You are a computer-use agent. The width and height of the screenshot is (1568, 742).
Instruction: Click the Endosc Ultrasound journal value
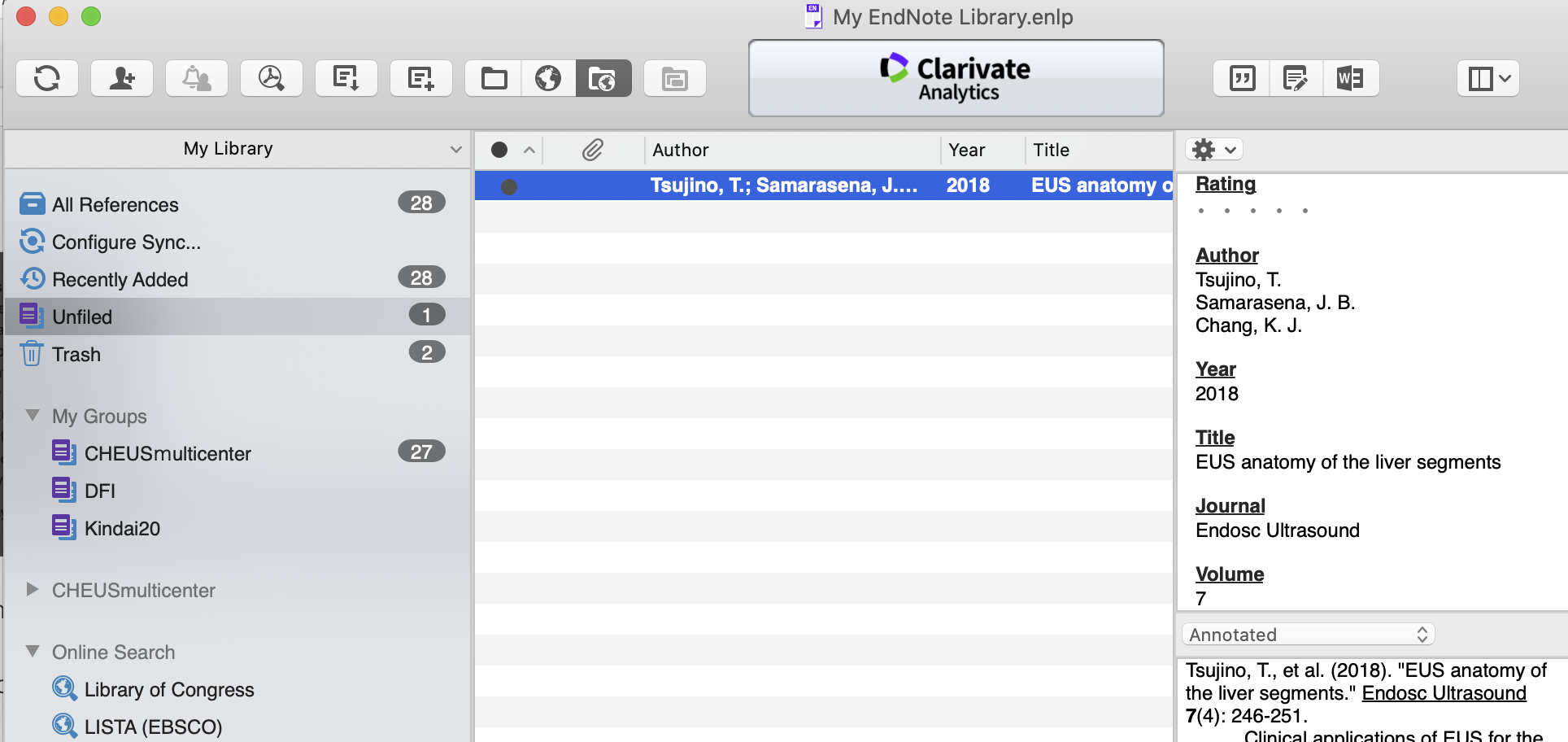tap(1277, 530)
